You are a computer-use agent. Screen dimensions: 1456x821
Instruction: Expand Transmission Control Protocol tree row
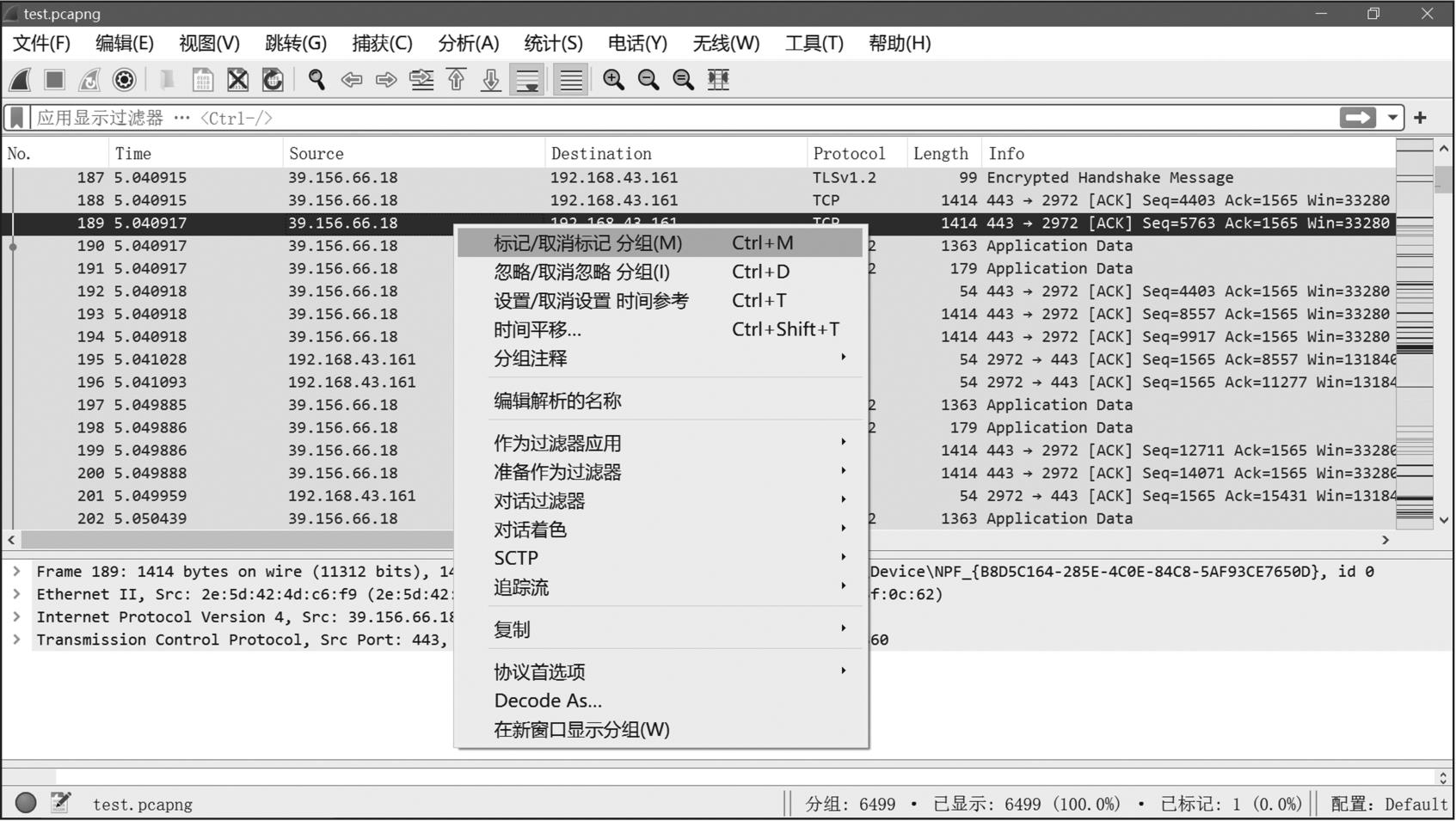16,640
